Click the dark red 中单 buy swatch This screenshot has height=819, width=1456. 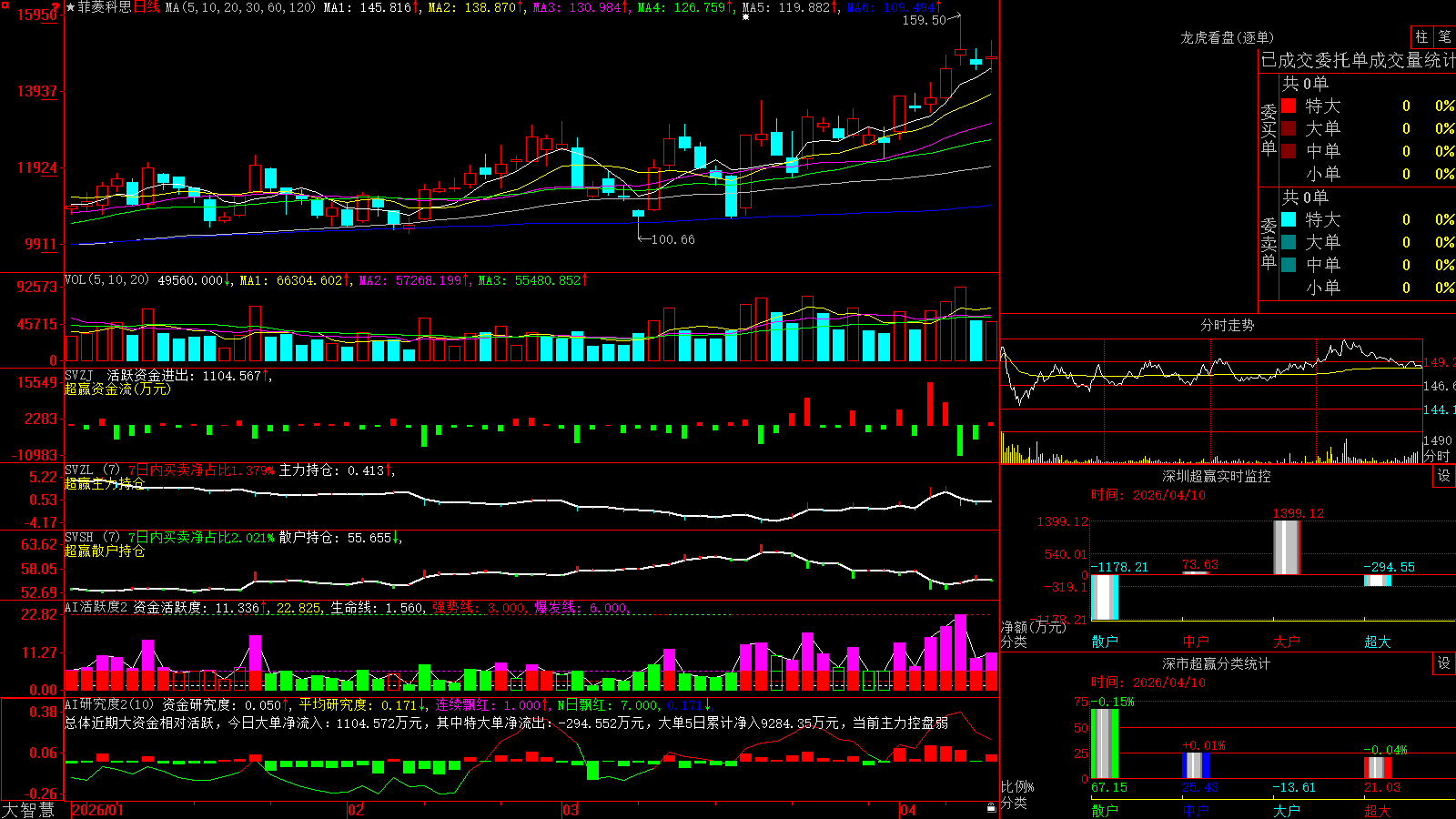[x=1289, y=151]
